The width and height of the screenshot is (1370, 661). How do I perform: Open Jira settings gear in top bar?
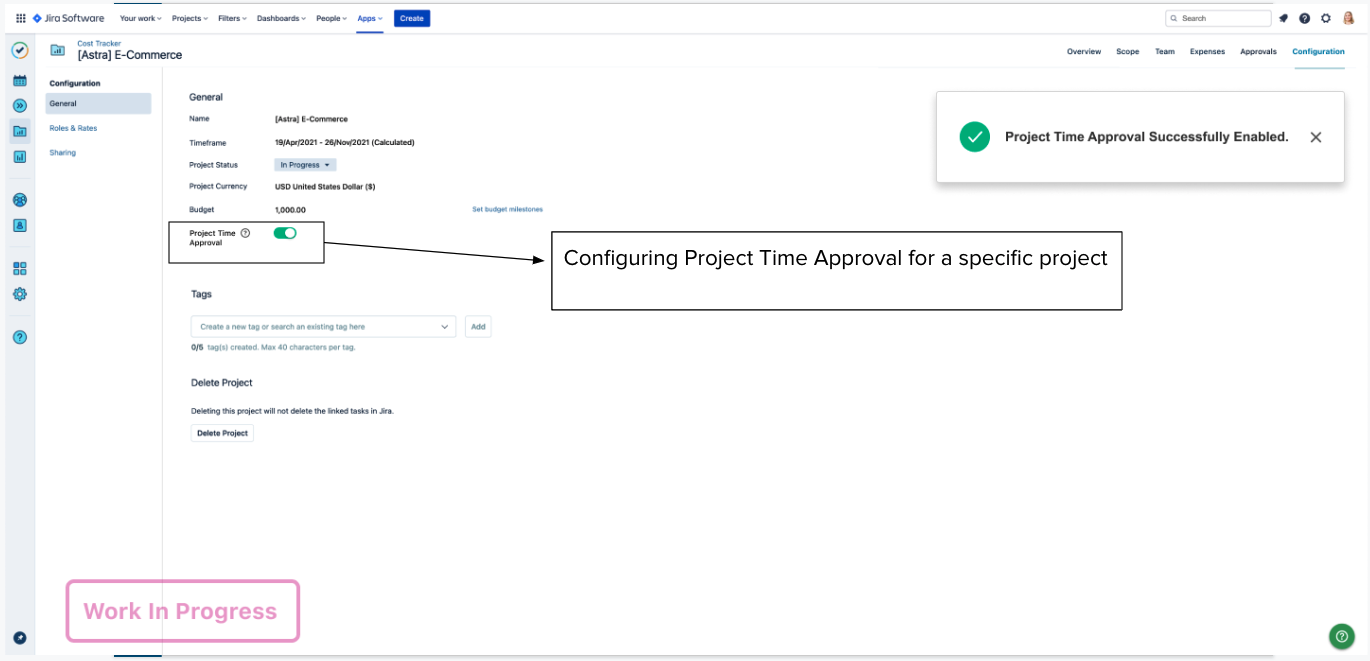pos(1326,18)
